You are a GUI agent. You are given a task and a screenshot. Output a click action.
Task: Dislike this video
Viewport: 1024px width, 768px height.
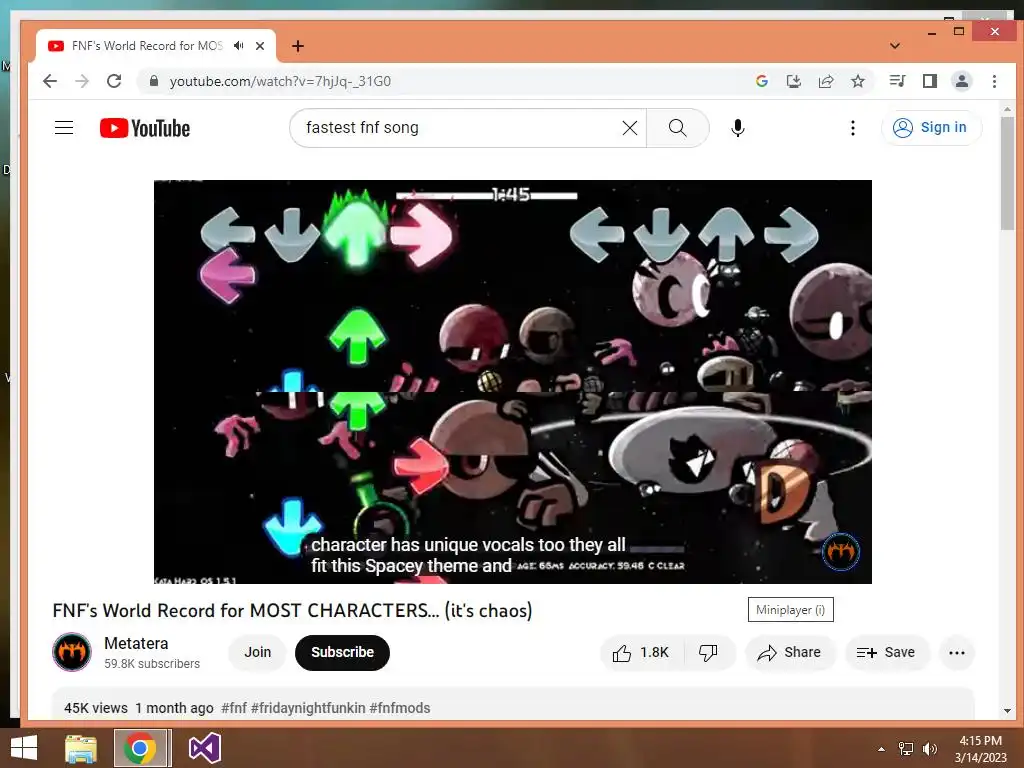(709, 652)
